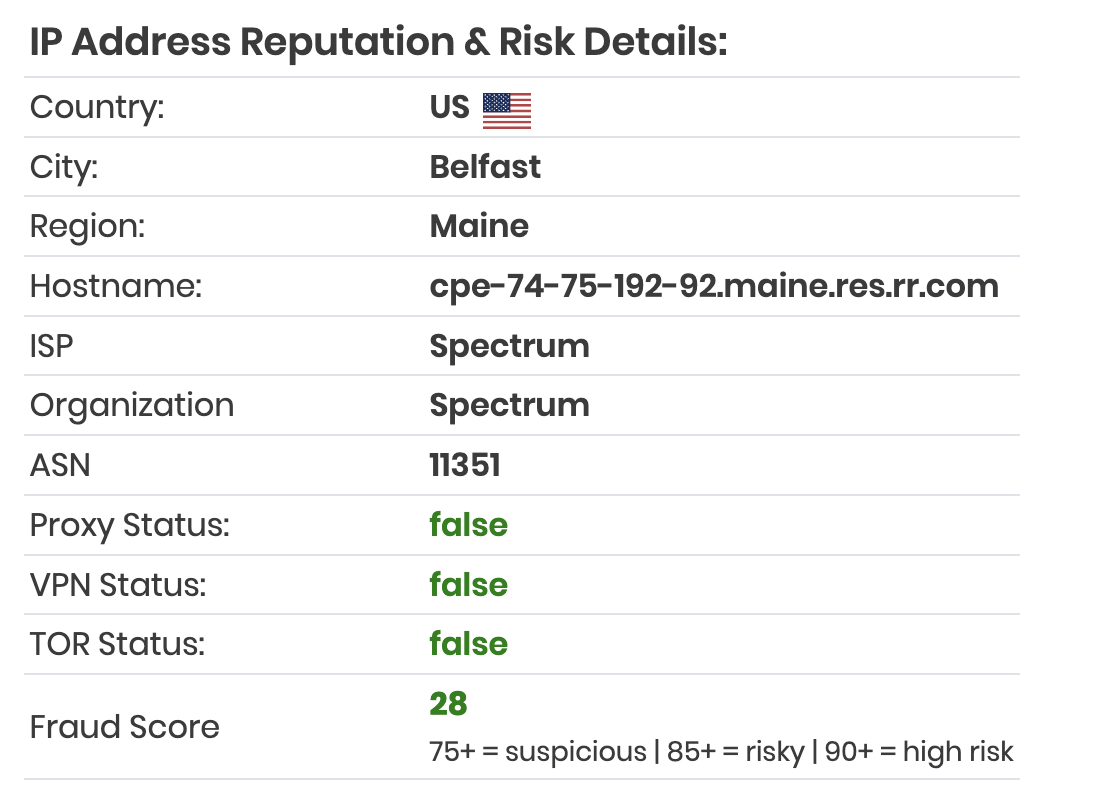The width and height of the screenshot is (1098, 794).
Task: Click the fraud score number 28
Action: click(x=448, y=704)
